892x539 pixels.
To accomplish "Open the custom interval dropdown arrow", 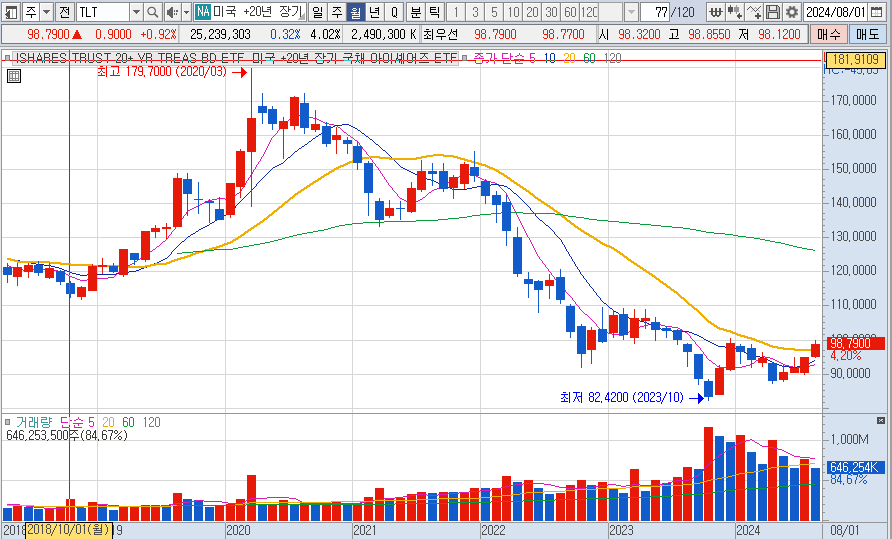I will tap(631, 12).
